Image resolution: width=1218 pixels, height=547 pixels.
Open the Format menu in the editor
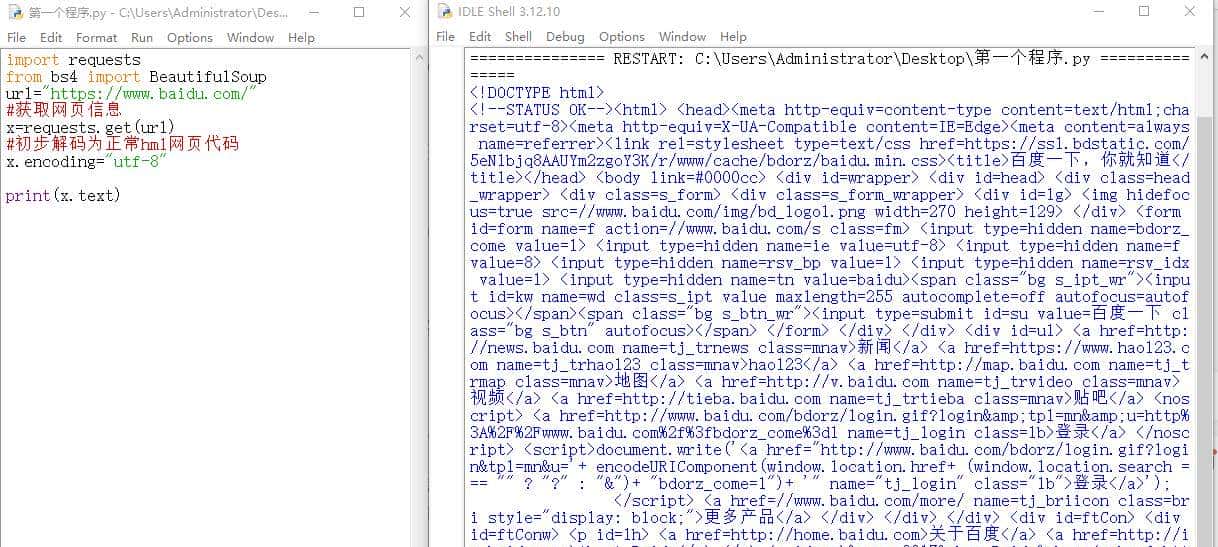pos(96,37)
